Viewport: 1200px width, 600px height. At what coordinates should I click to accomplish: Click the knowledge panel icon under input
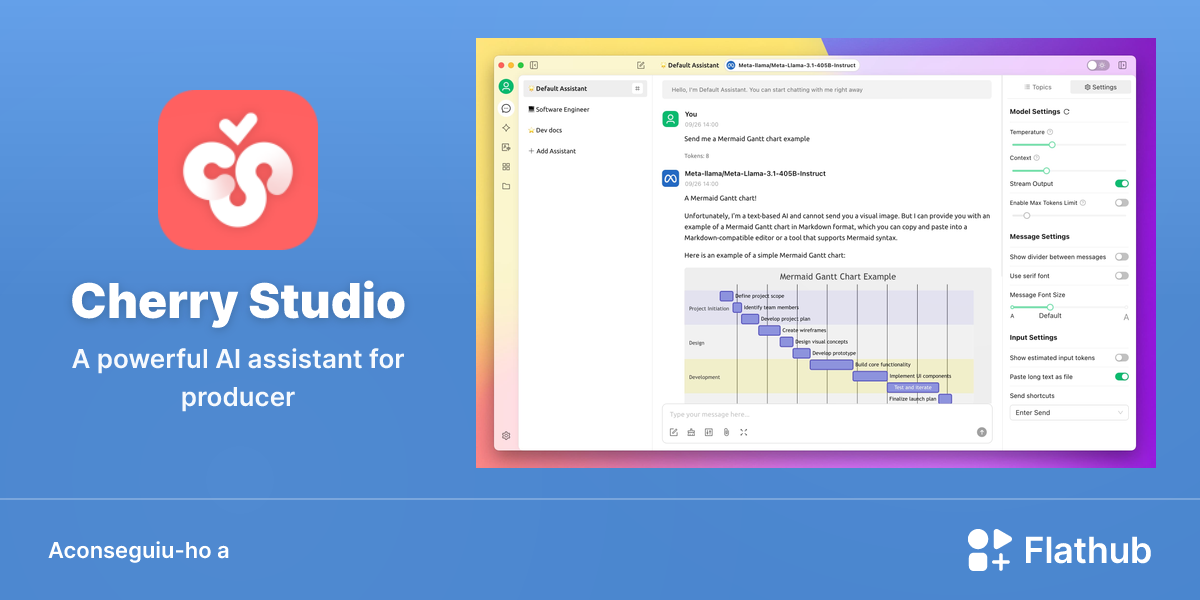point(708,432)
